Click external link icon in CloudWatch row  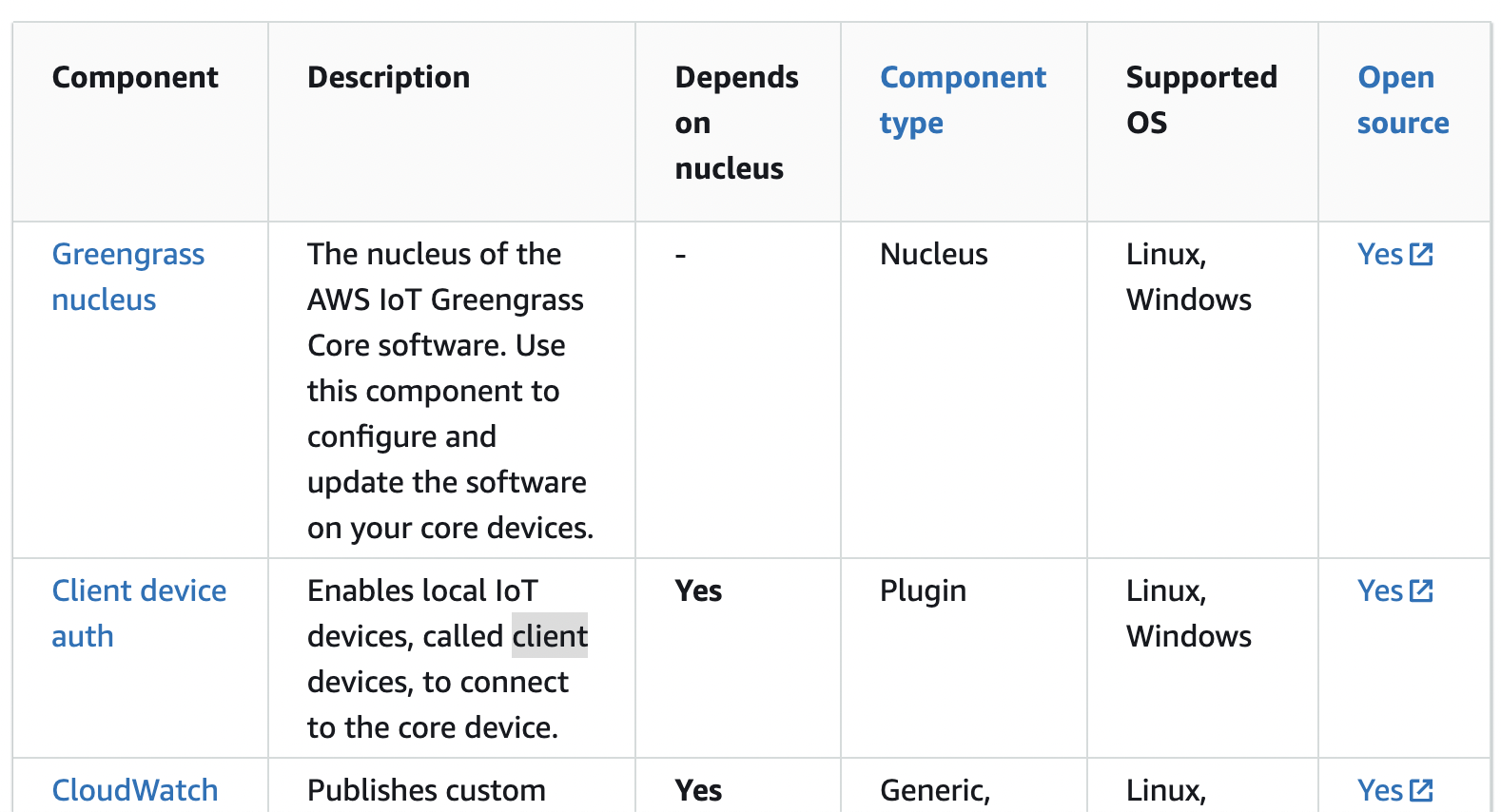pyautogui.click(x=1421, y=790)
